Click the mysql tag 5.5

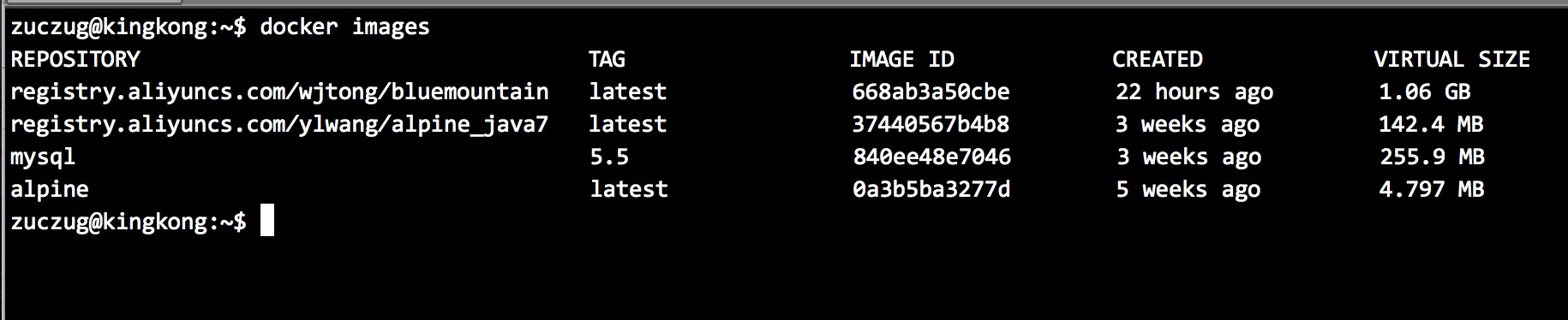(x=609, y=157)
